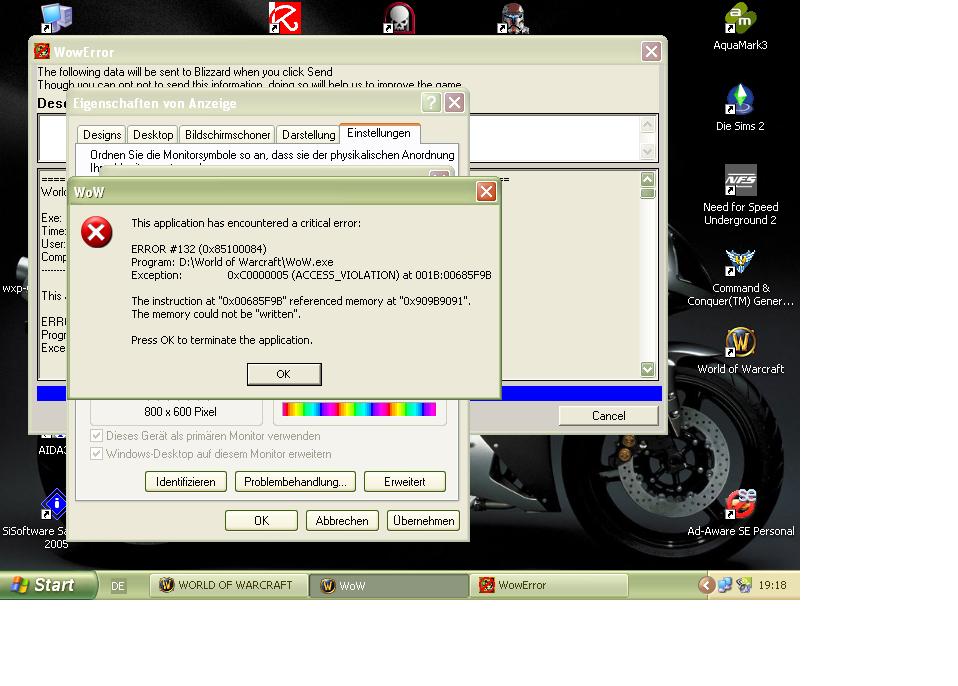958x686 pixels.
Task: Select the Ad-Aware SE Personal icon
Action: [x=740, y=514]
